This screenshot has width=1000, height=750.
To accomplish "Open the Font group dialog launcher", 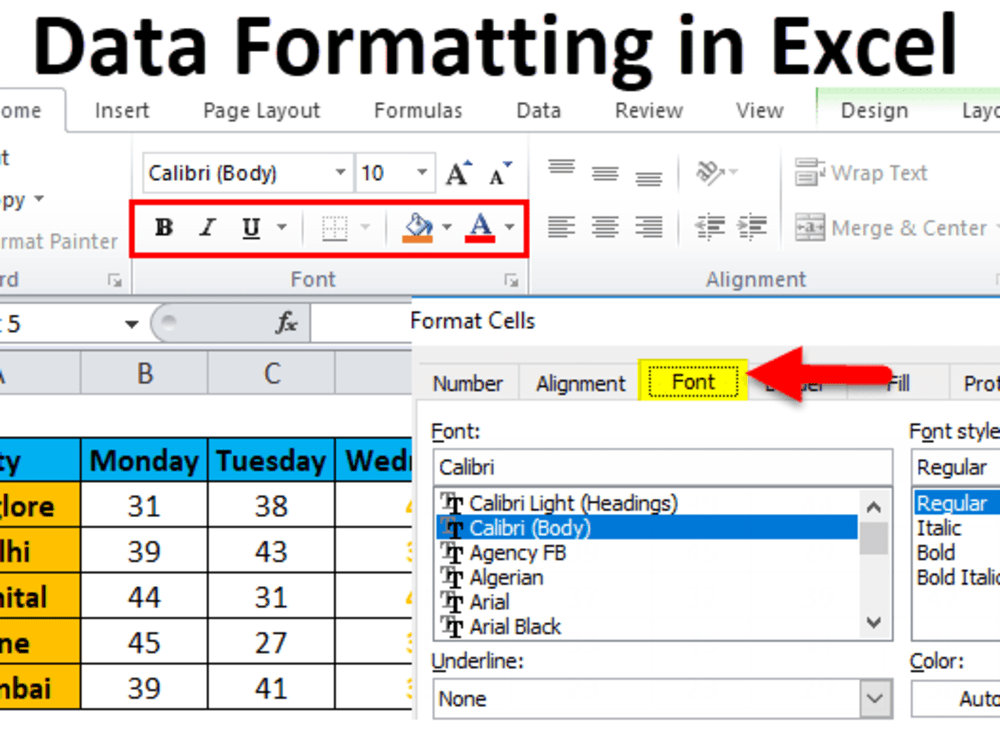I will [510, 279].
